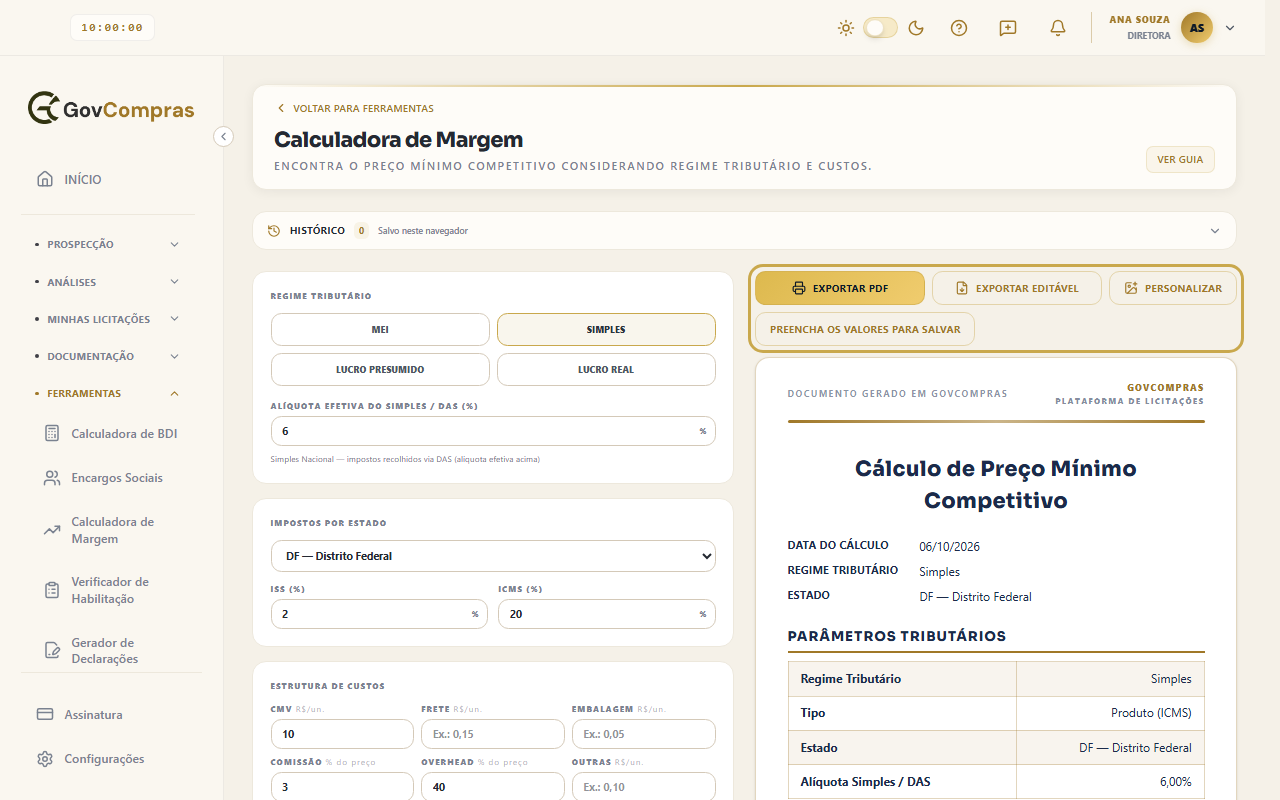Screen dimensions: 1280x800
Task: Open notifications bell
Action: point(1058,28)
